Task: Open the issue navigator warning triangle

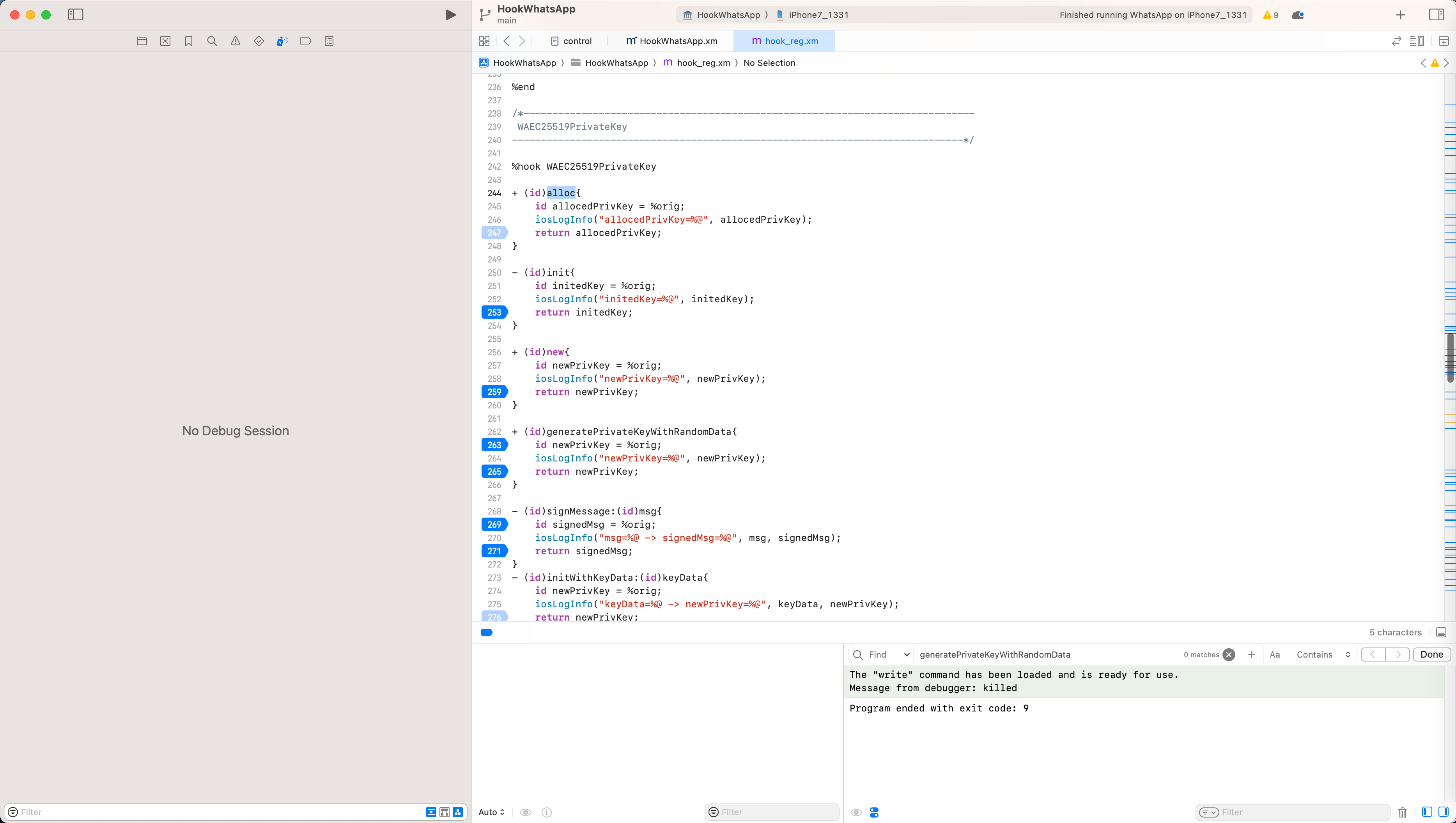Action: (235, 41)
